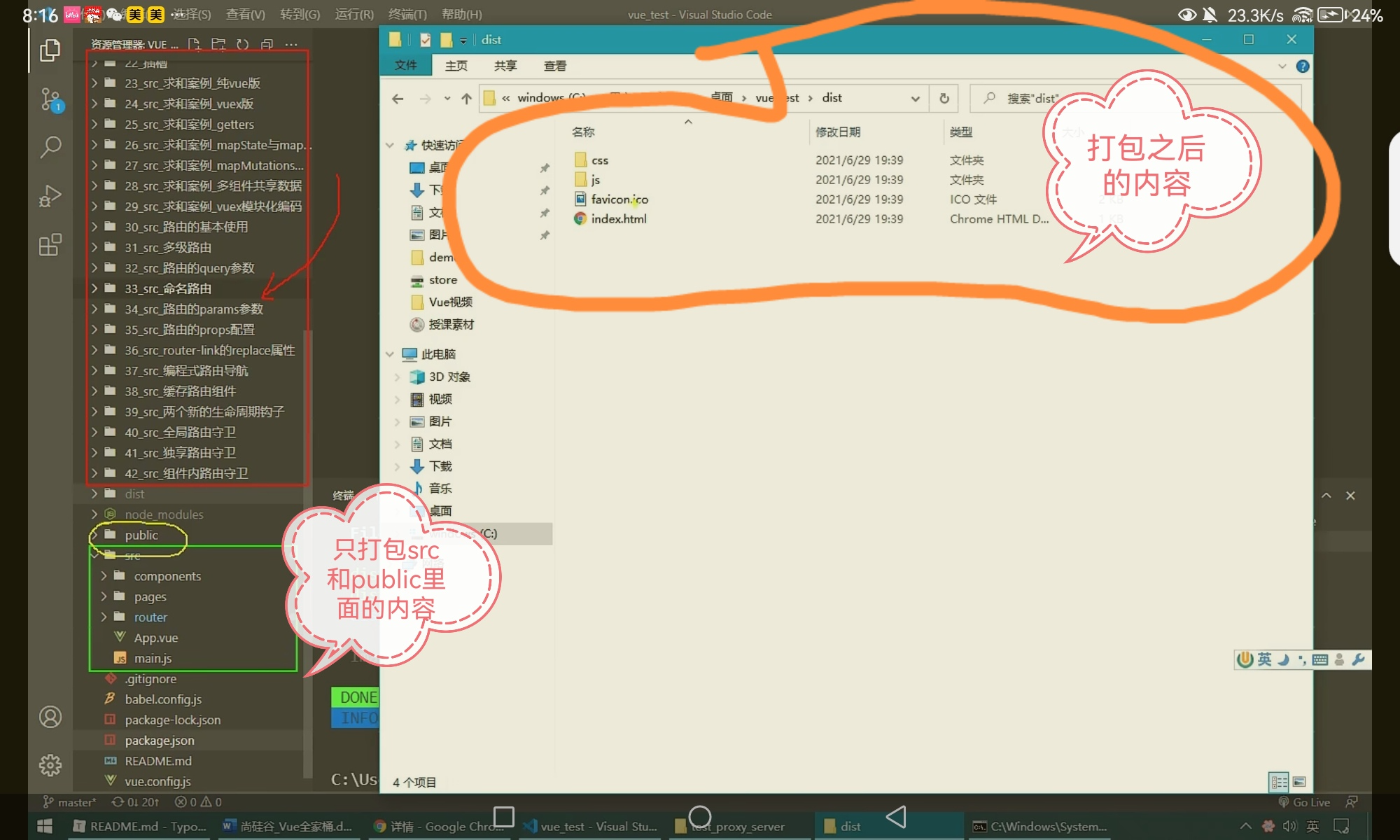Open address bar history dropdown arrow
Screen dimensions: 1400x840
(x=915, y=99)
